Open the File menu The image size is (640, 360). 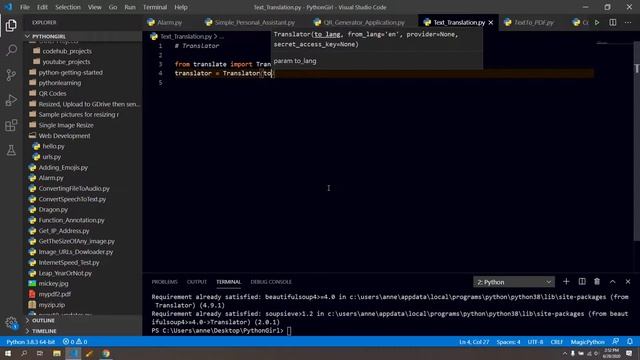pos(25,7)
